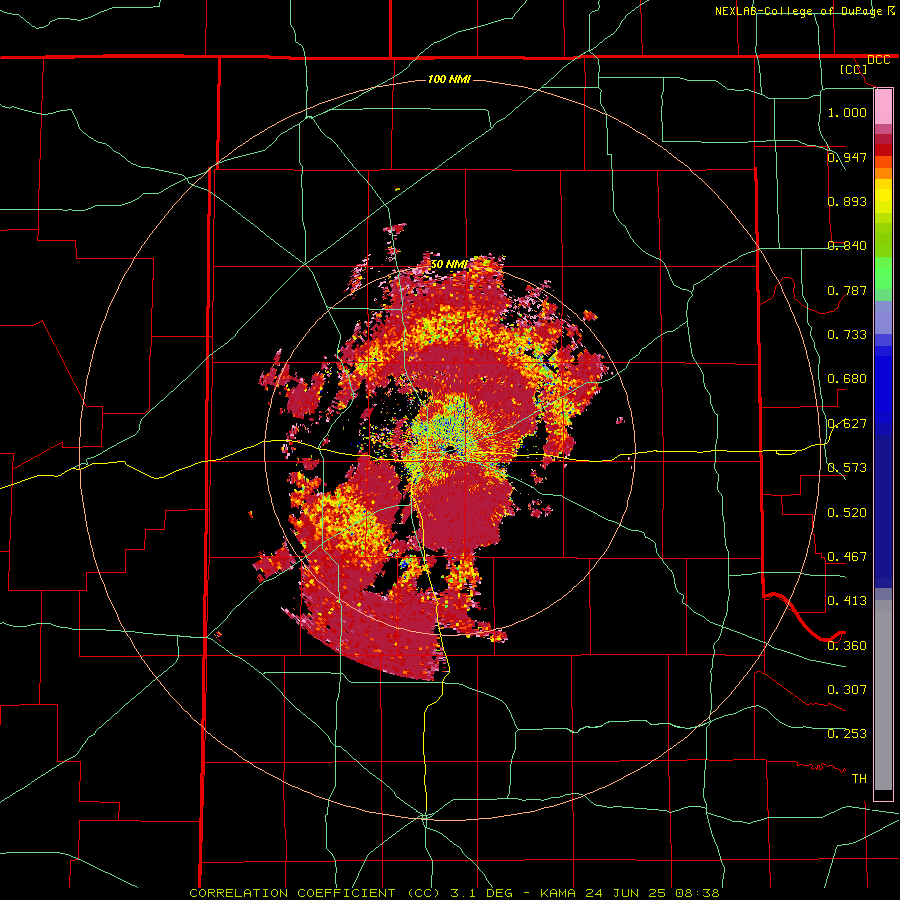Click the 0.360 legend value

click(x=847, y=645)
